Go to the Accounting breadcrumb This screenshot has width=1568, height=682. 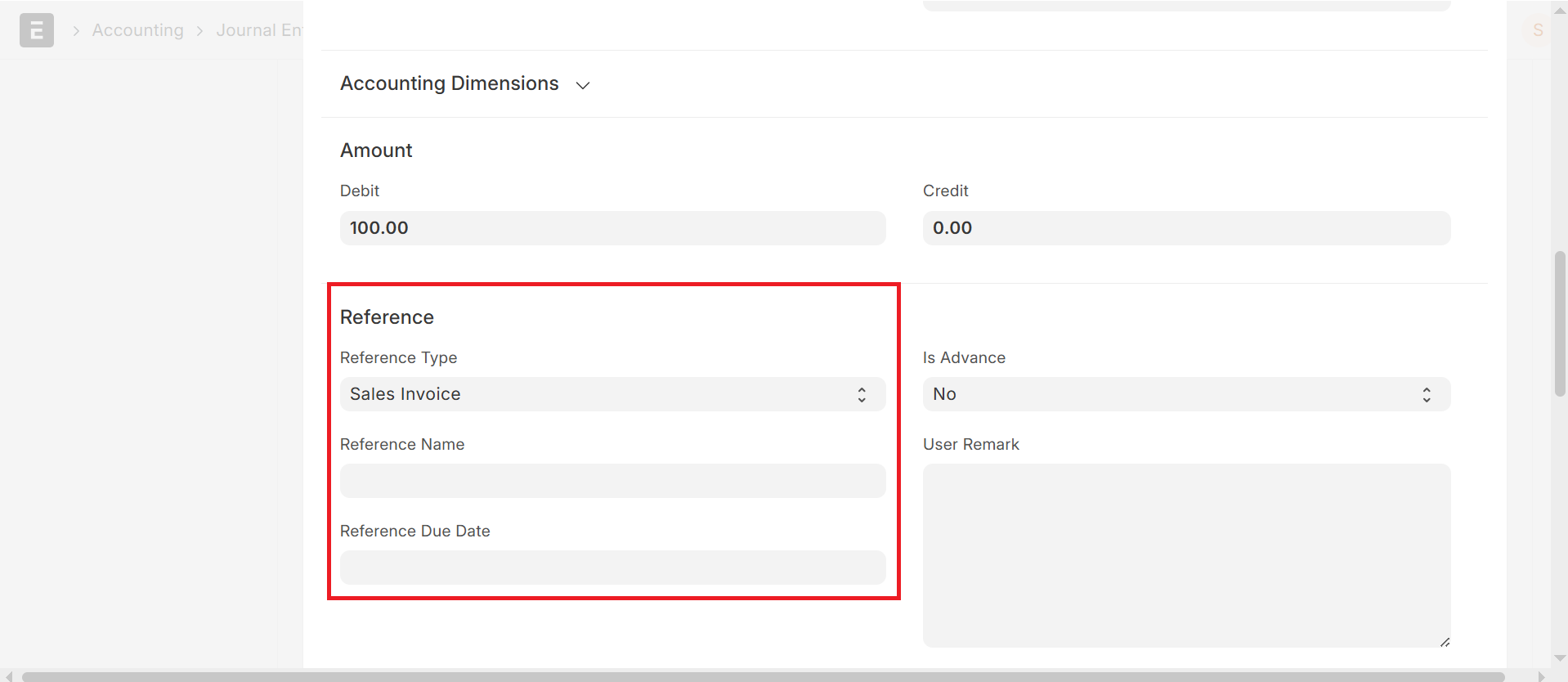[x=137, y=30]
